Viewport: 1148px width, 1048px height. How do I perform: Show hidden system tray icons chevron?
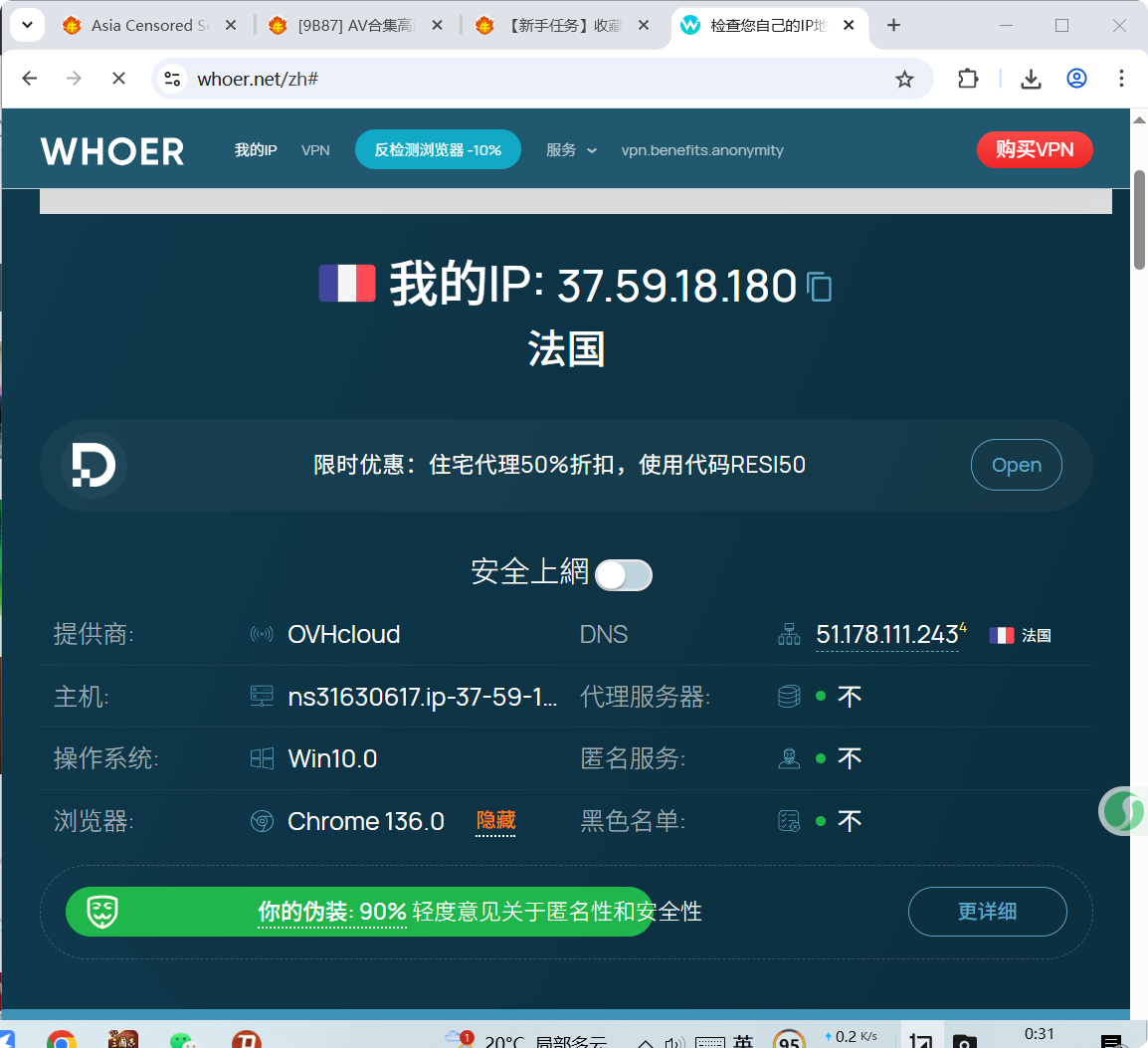(645, 1043)
